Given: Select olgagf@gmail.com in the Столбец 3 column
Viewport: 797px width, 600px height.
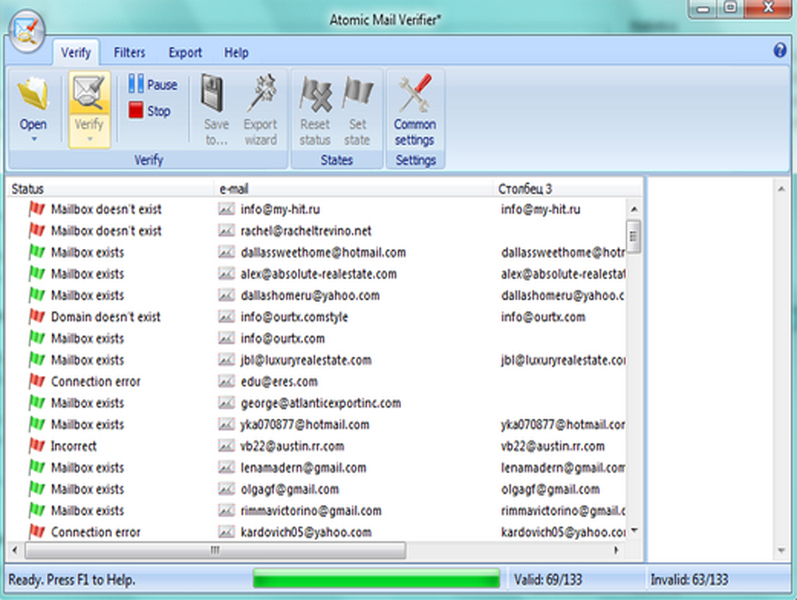Looking at the screenshot, I should (x=550, y=489).
